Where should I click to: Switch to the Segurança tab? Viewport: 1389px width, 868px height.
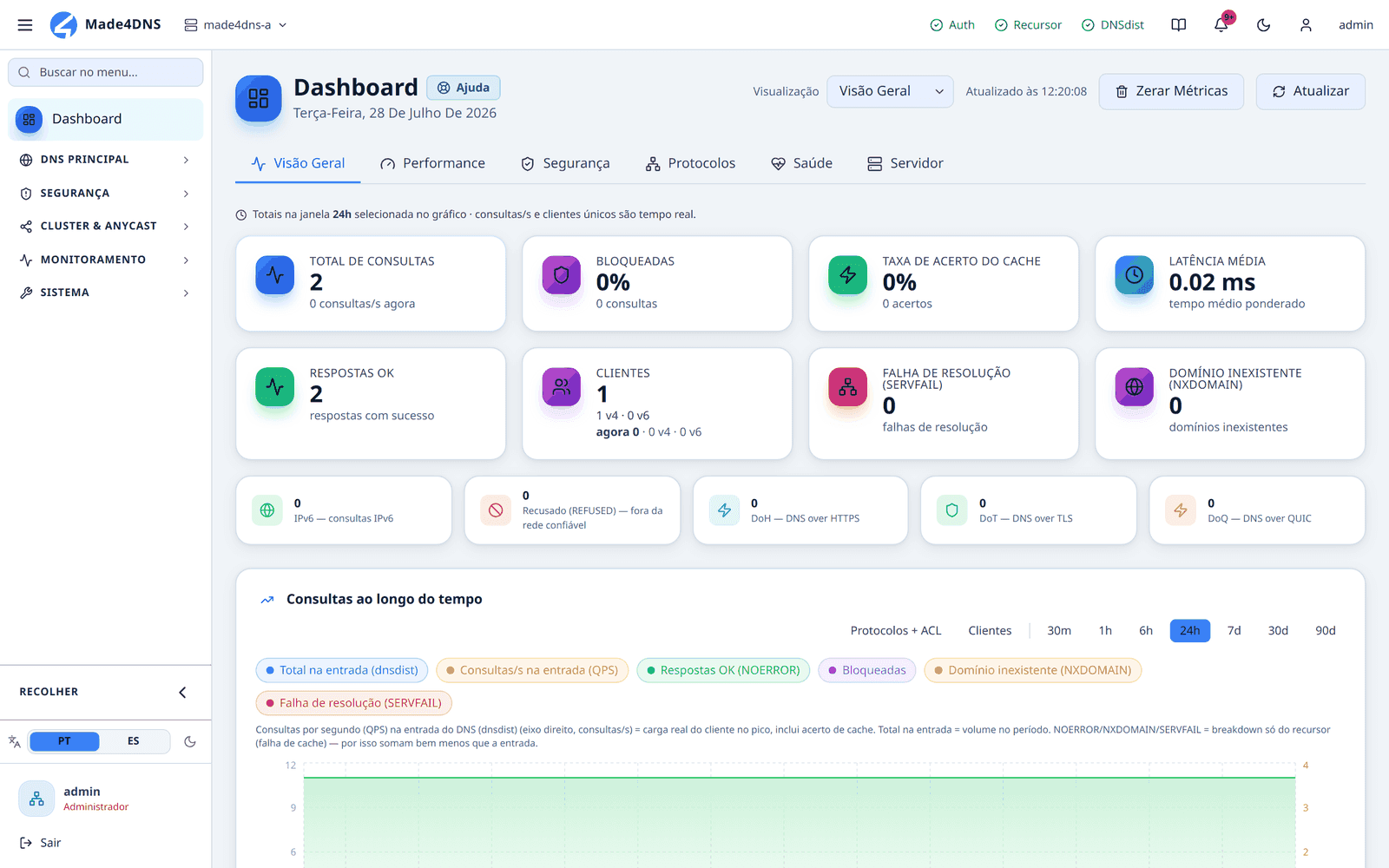point(565,163)
